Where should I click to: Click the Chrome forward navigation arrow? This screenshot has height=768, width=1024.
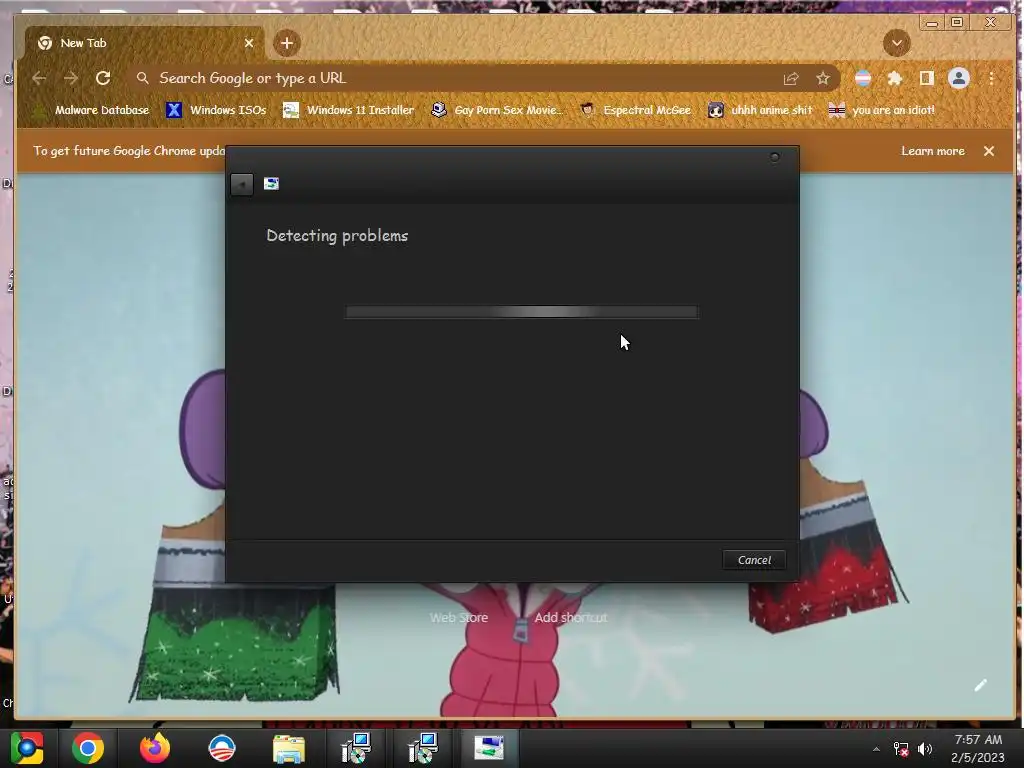click(x=71, y=78)
